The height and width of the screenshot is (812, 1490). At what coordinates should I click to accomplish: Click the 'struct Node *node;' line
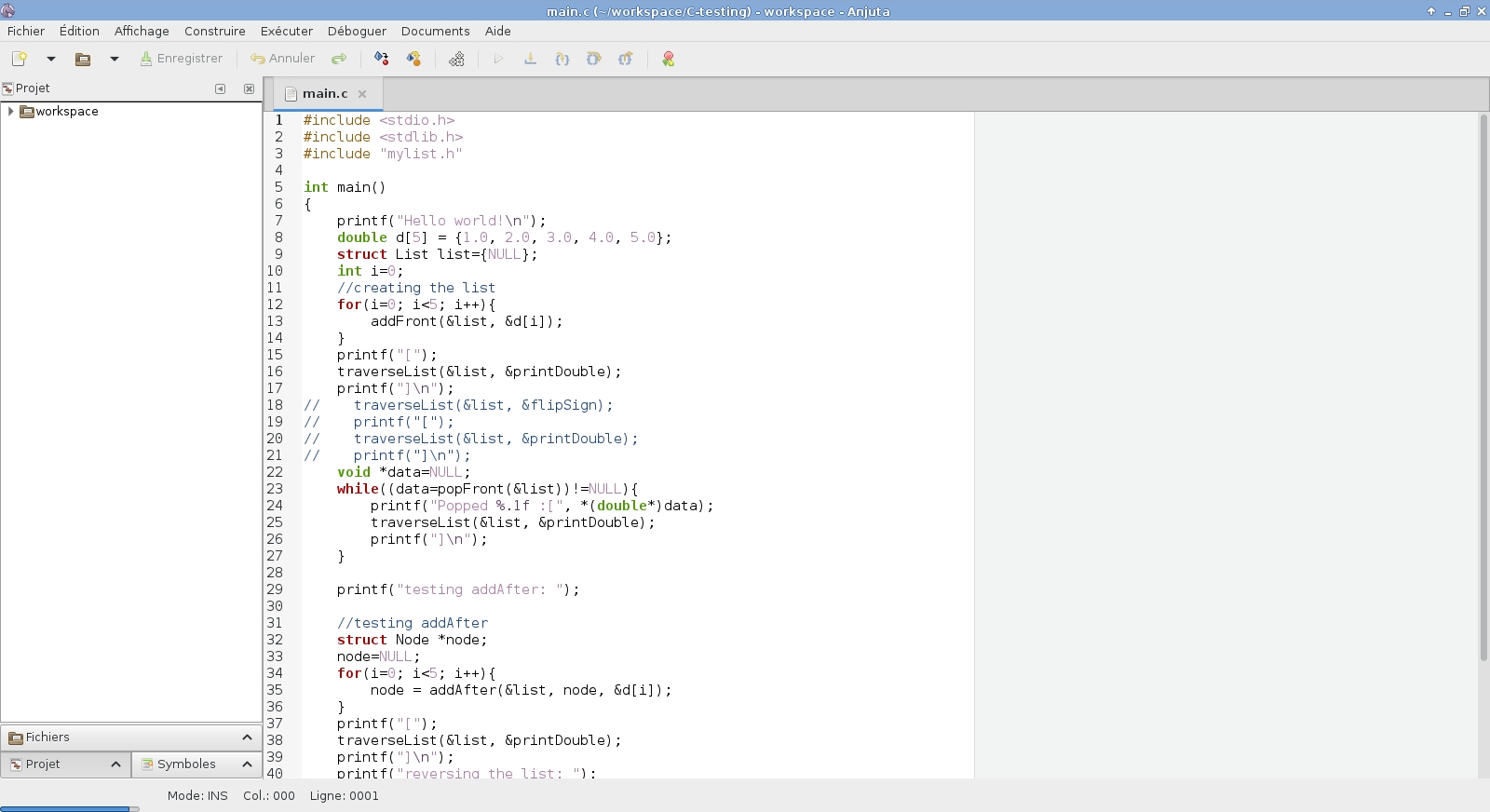pyautogui.click(x=413, y=640)
